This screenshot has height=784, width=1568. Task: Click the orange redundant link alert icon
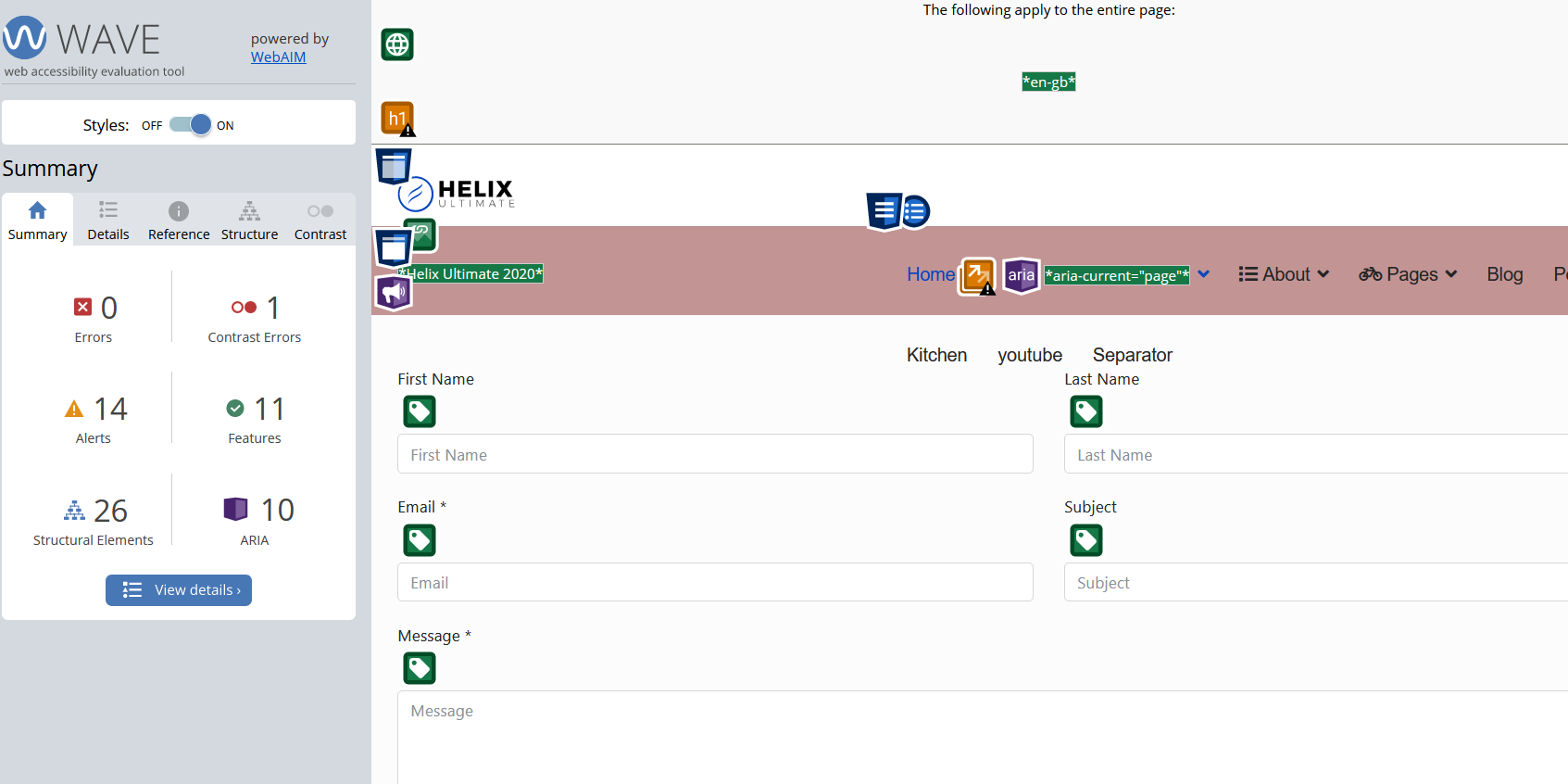click(x=977, y=275)
